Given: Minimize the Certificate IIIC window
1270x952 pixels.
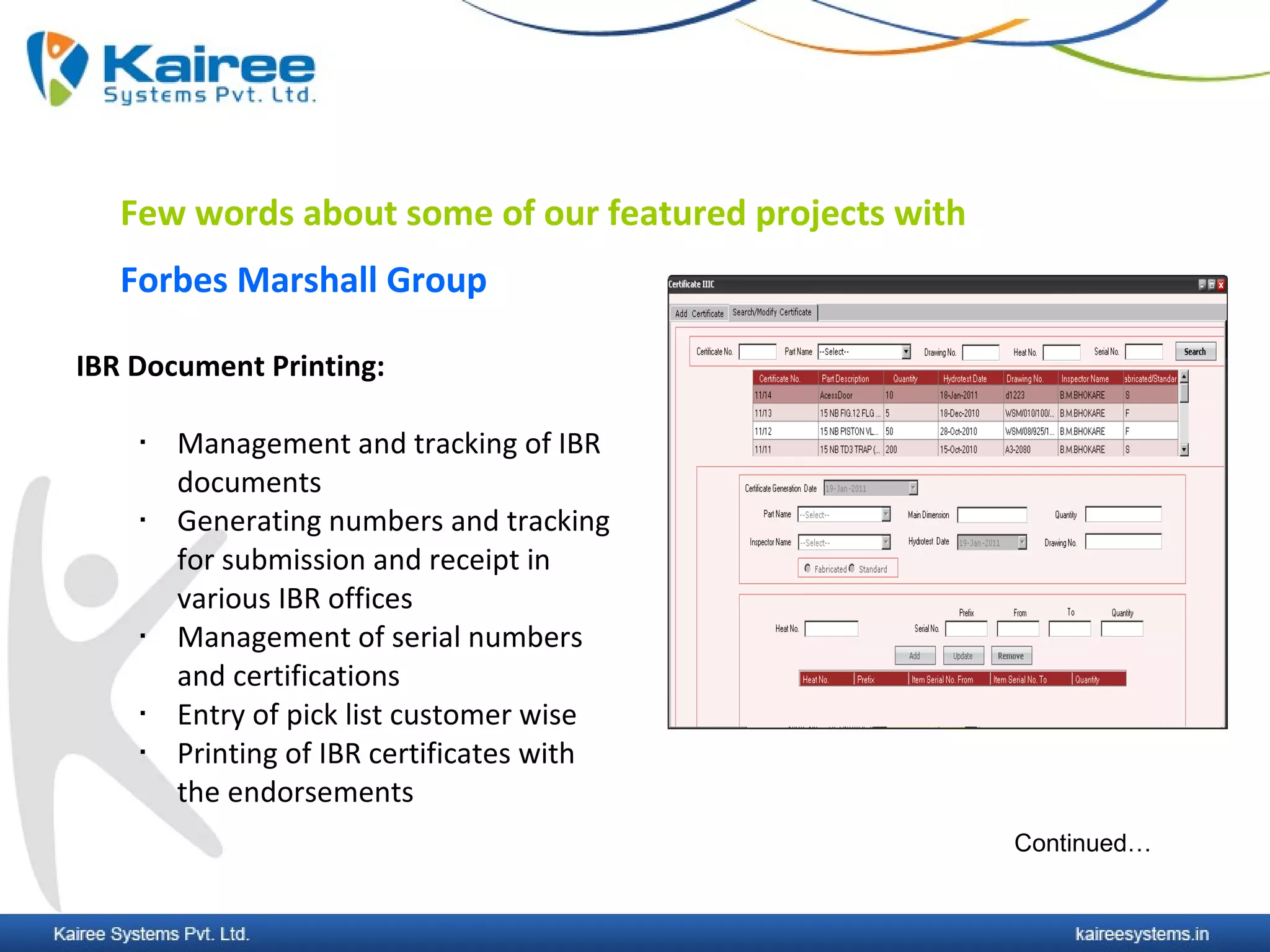Looking at the screenshot, I should (x=1202, y=284).
